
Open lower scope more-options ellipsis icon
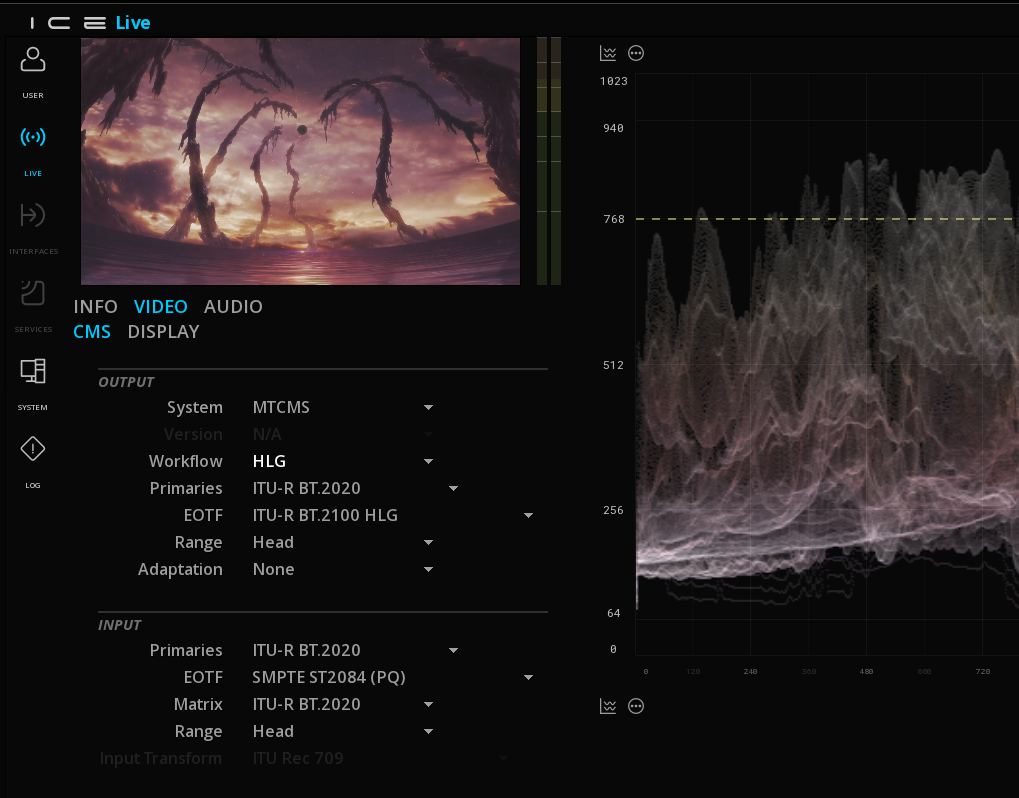[x=636, y=706]
